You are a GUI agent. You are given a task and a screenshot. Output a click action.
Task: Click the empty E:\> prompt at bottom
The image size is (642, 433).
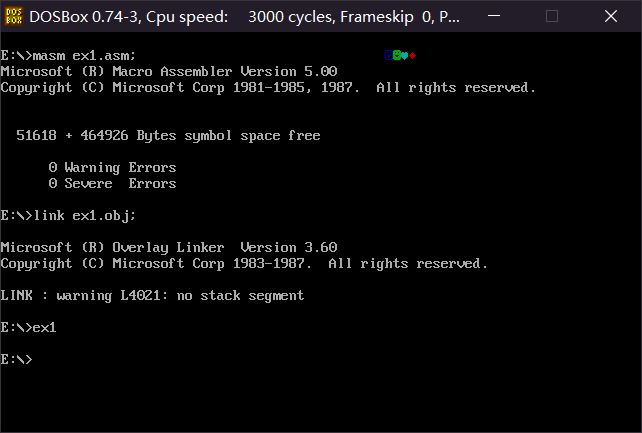(x=17, y=360)
